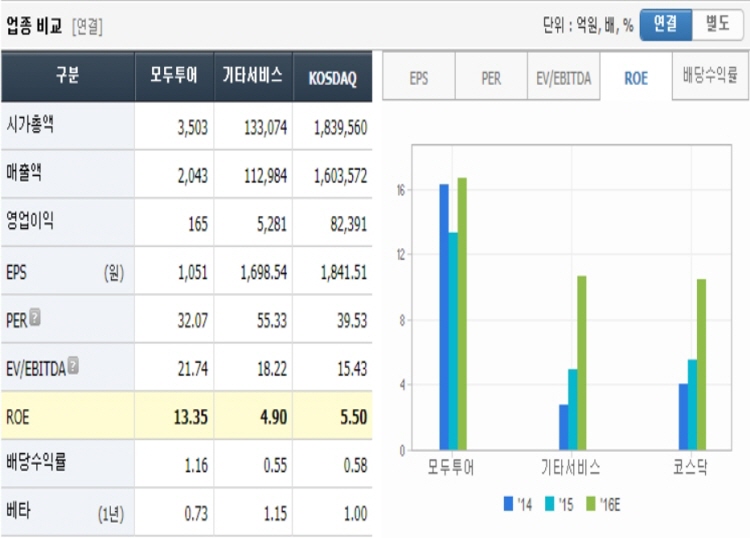Select the EV/EBITDA chart tab
The image size is (750, 538).
pos(563,77)
